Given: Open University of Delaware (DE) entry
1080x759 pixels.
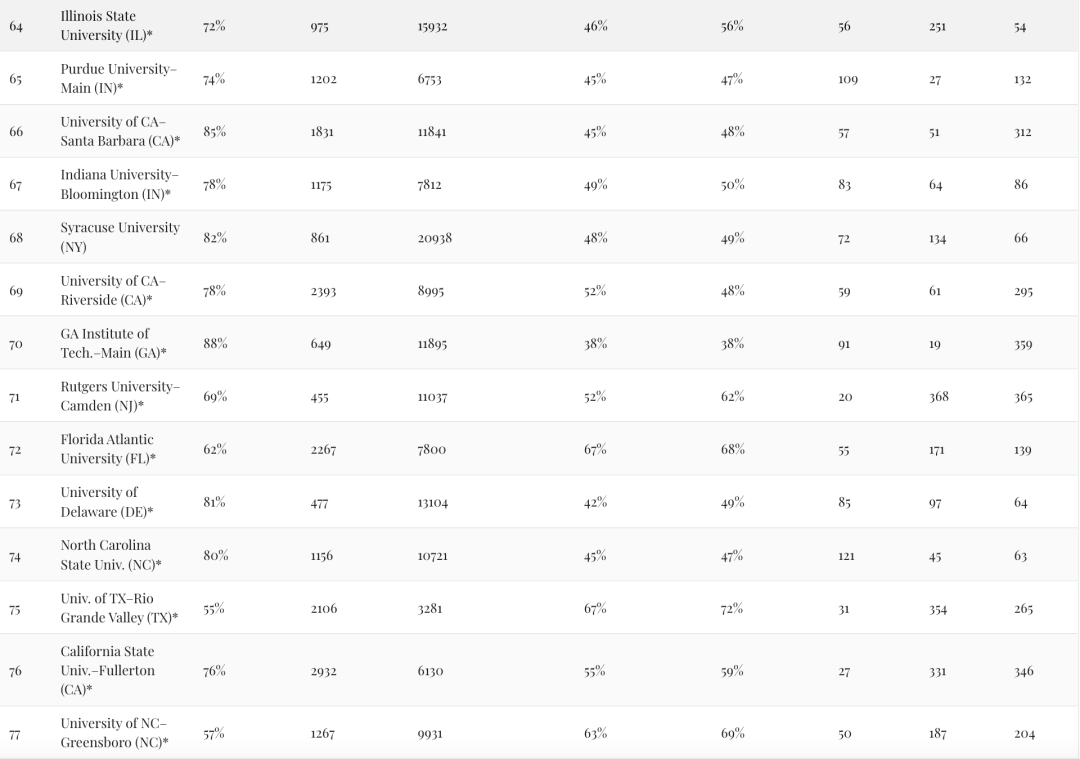Looking at the screenshot, I should 107,502.
